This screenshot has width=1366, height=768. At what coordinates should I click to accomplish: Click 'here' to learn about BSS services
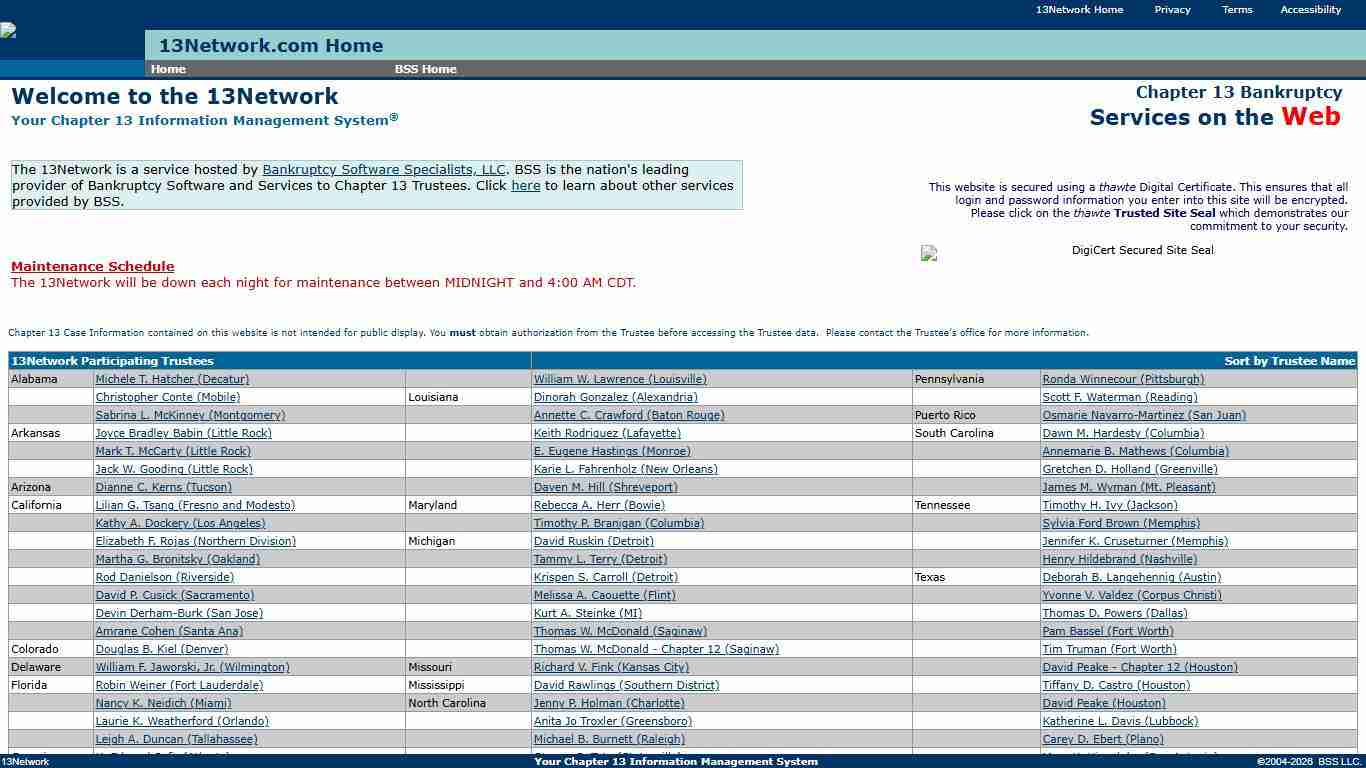click(525, 185)
